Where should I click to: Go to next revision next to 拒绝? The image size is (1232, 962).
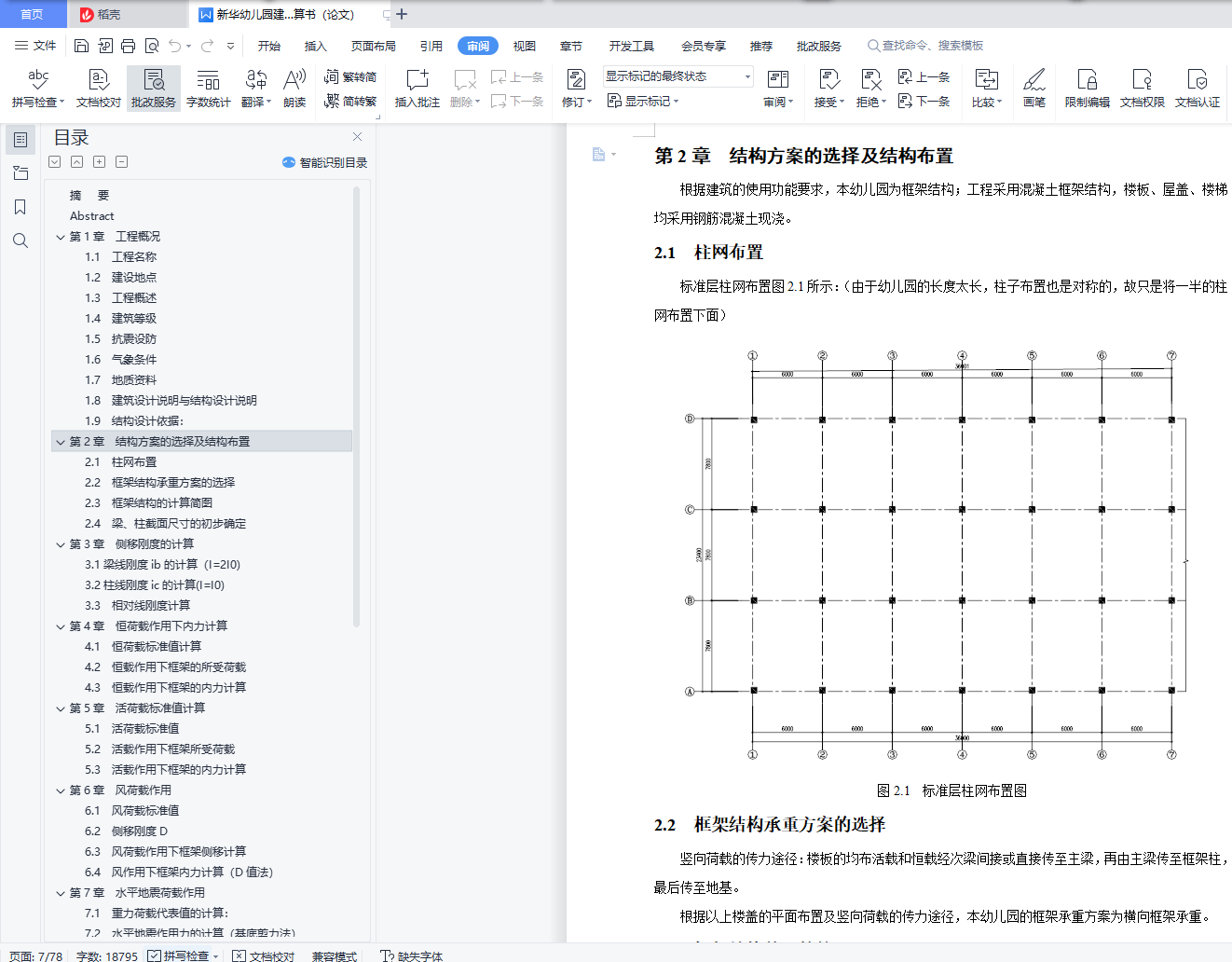[924, 101]
